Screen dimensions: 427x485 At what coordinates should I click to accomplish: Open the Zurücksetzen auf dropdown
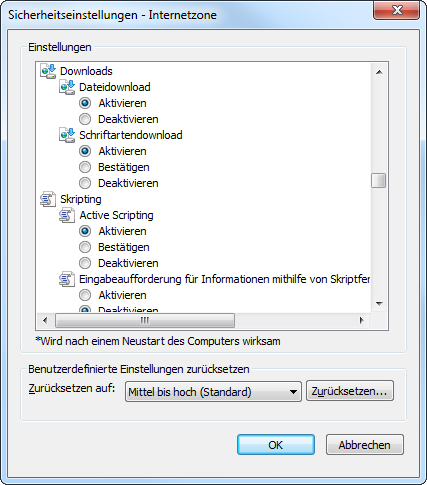tap(213, 392)
